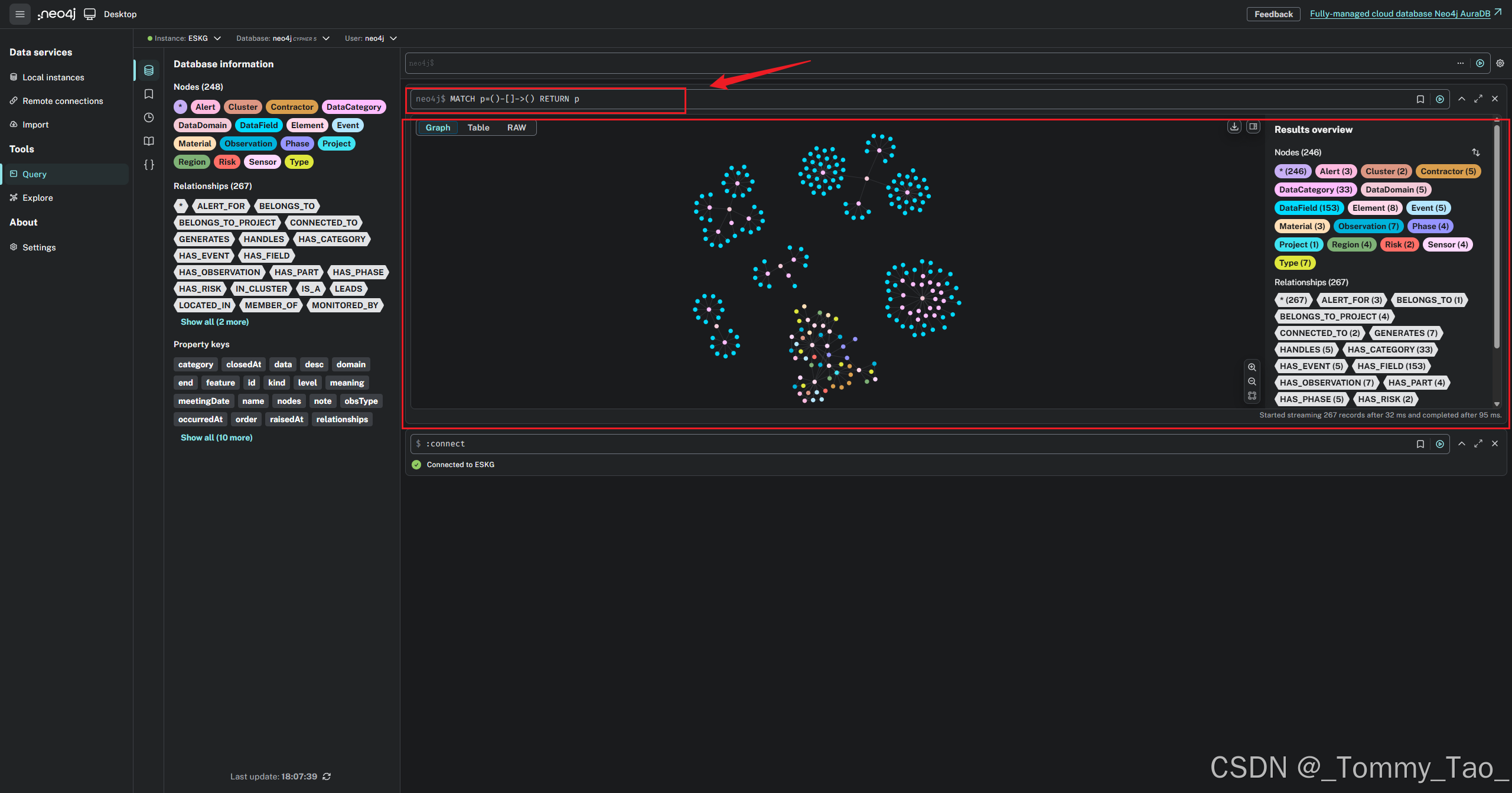This screenshot has width=1512, height=793.
Task: Open the query History panel icon
Action: pos(148,118)
